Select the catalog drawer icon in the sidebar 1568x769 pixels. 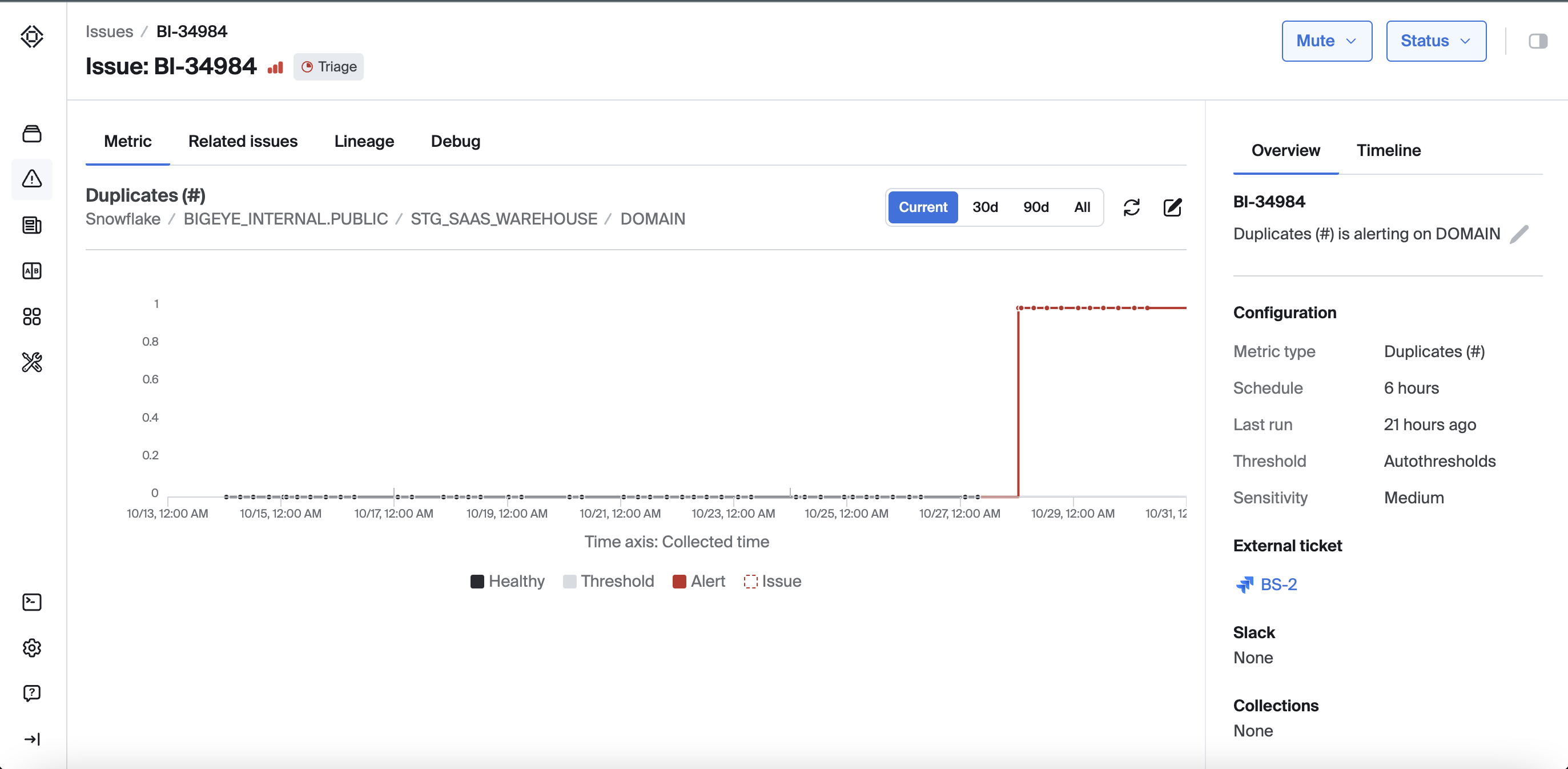(x=31, y=133)
